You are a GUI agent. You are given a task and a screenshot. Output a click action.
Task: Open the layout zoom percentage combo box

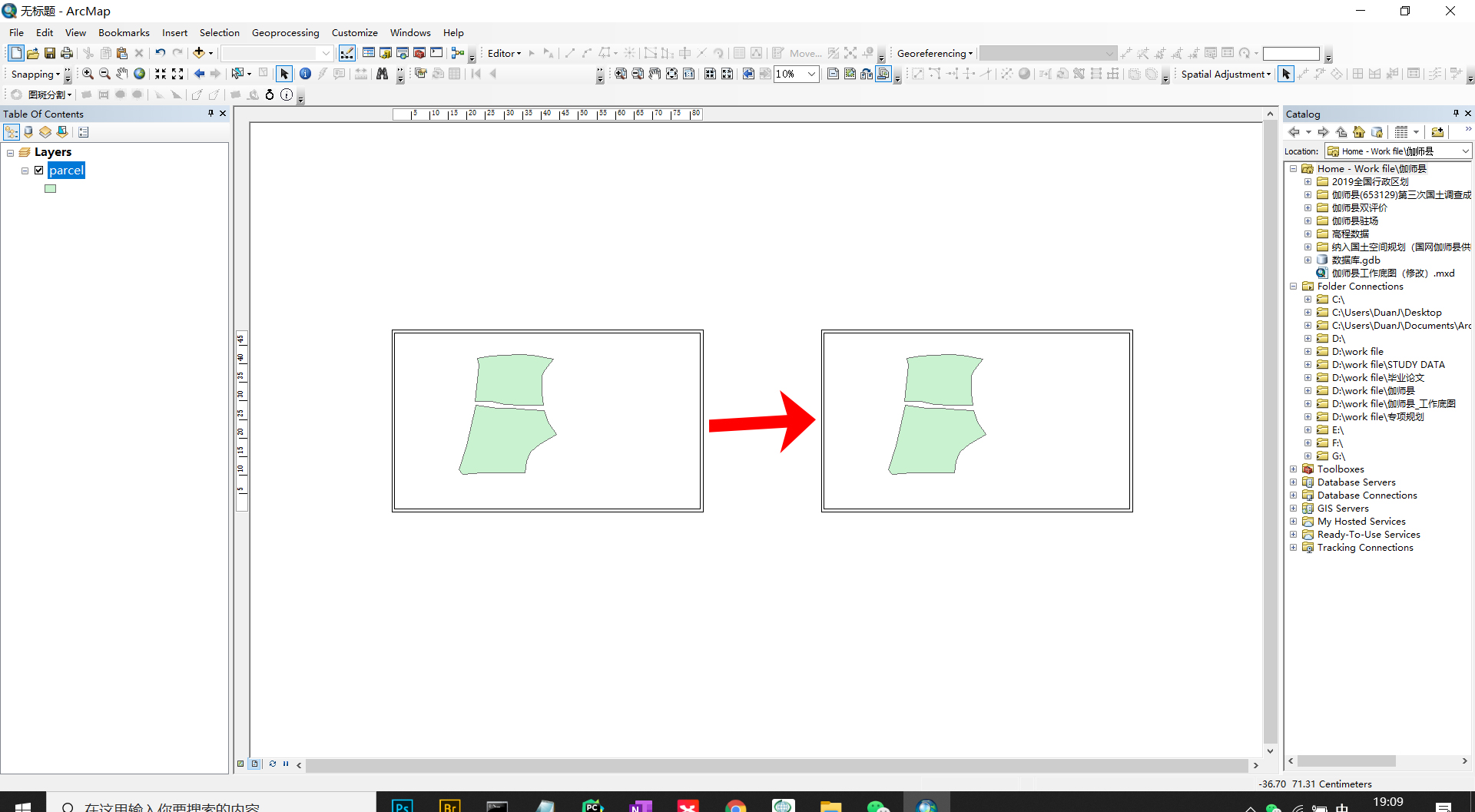(796, 74)
